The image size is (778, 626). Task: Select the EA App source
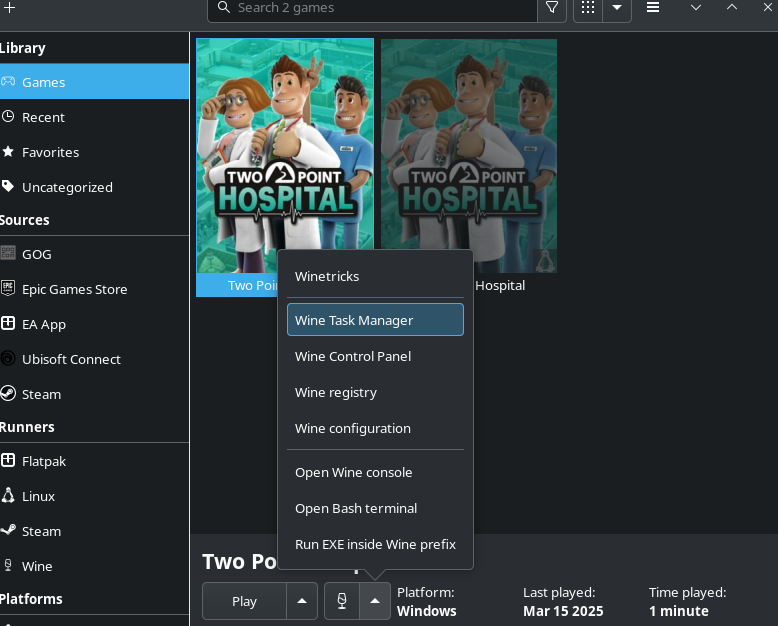(x=94, y=324)
